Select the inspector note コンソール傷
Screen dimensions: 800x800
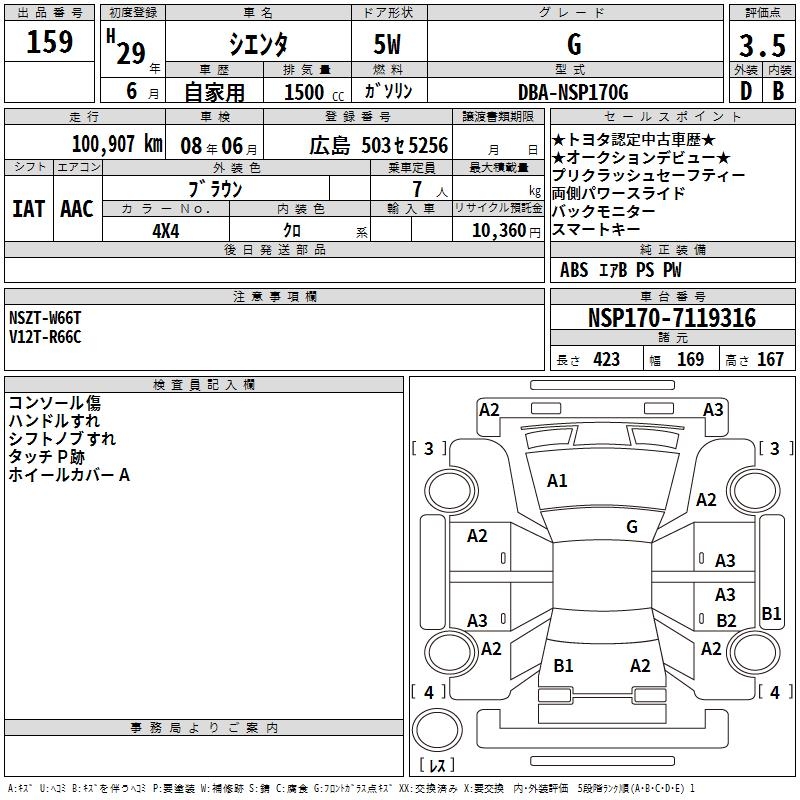tap(55, 403)
